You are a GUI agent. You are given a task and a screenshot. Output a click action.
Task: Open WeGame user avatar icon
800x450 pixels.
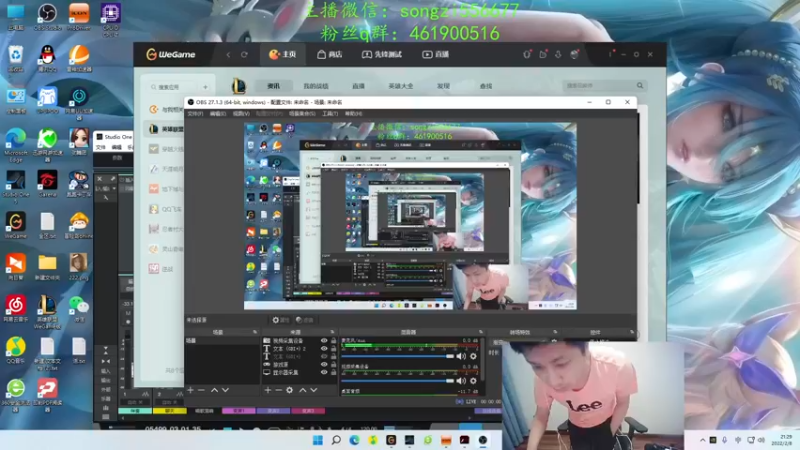click(574, 55)
